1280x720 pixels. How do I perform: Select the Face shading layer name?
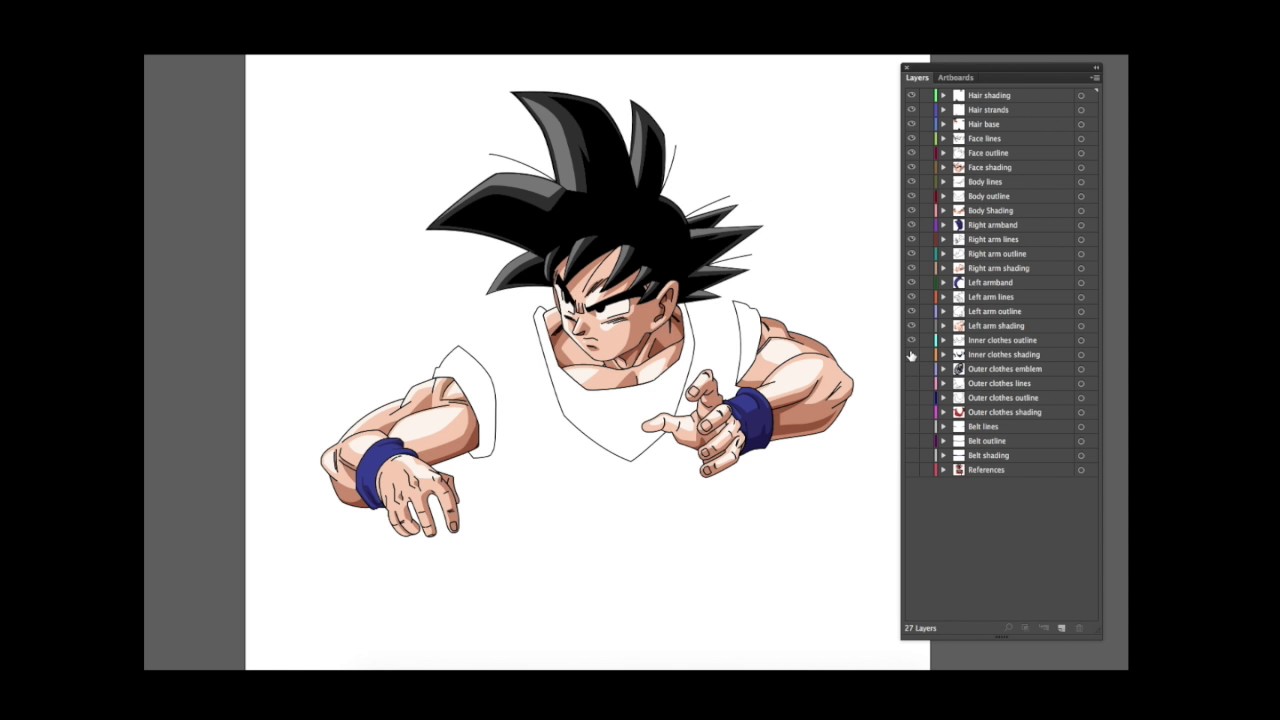989,168
